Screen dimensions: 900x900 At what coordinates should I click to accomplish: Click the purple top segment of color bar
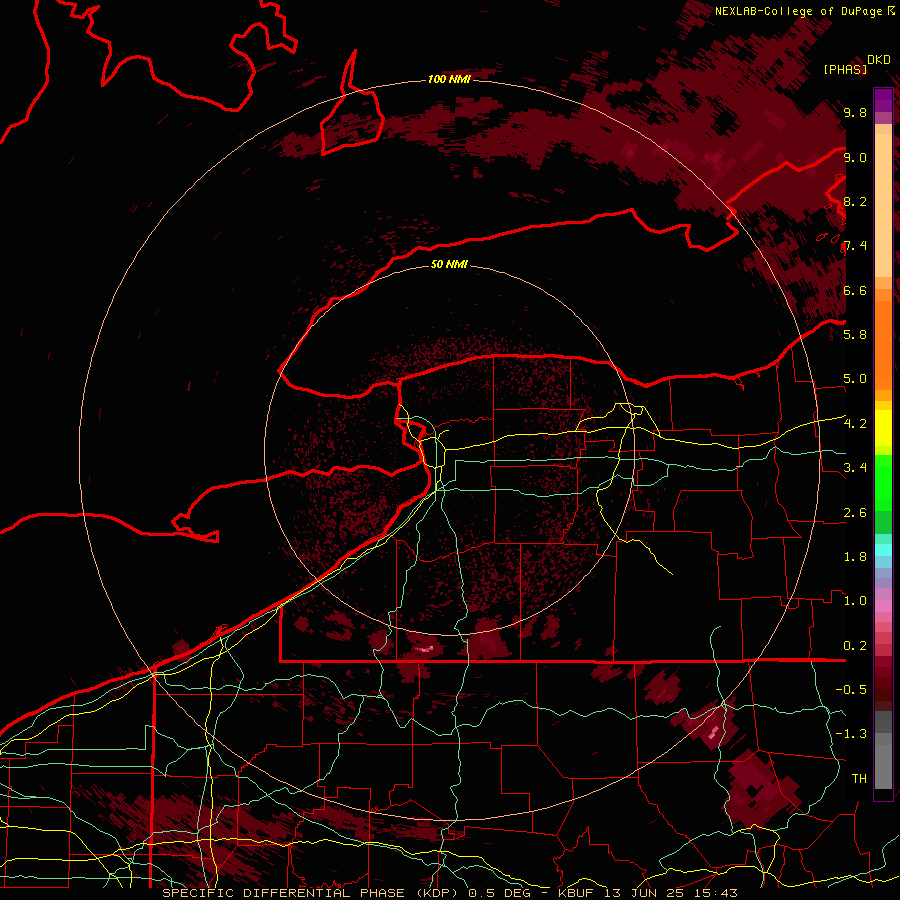tap(883, 100)
